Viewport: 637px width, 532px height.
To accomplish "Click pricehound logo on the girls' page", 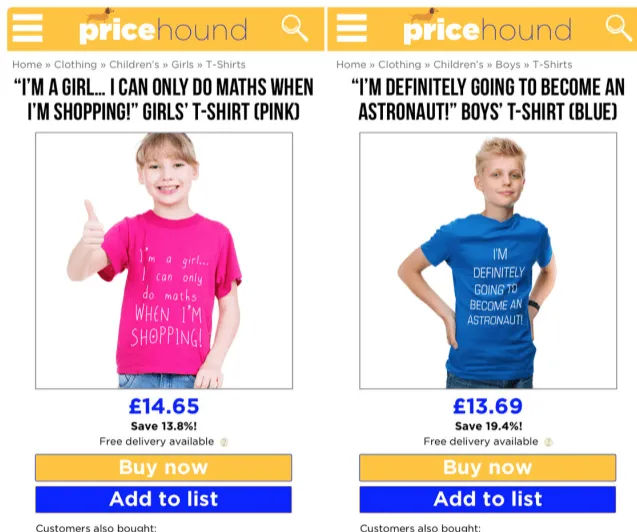I will tap(163, 27).
